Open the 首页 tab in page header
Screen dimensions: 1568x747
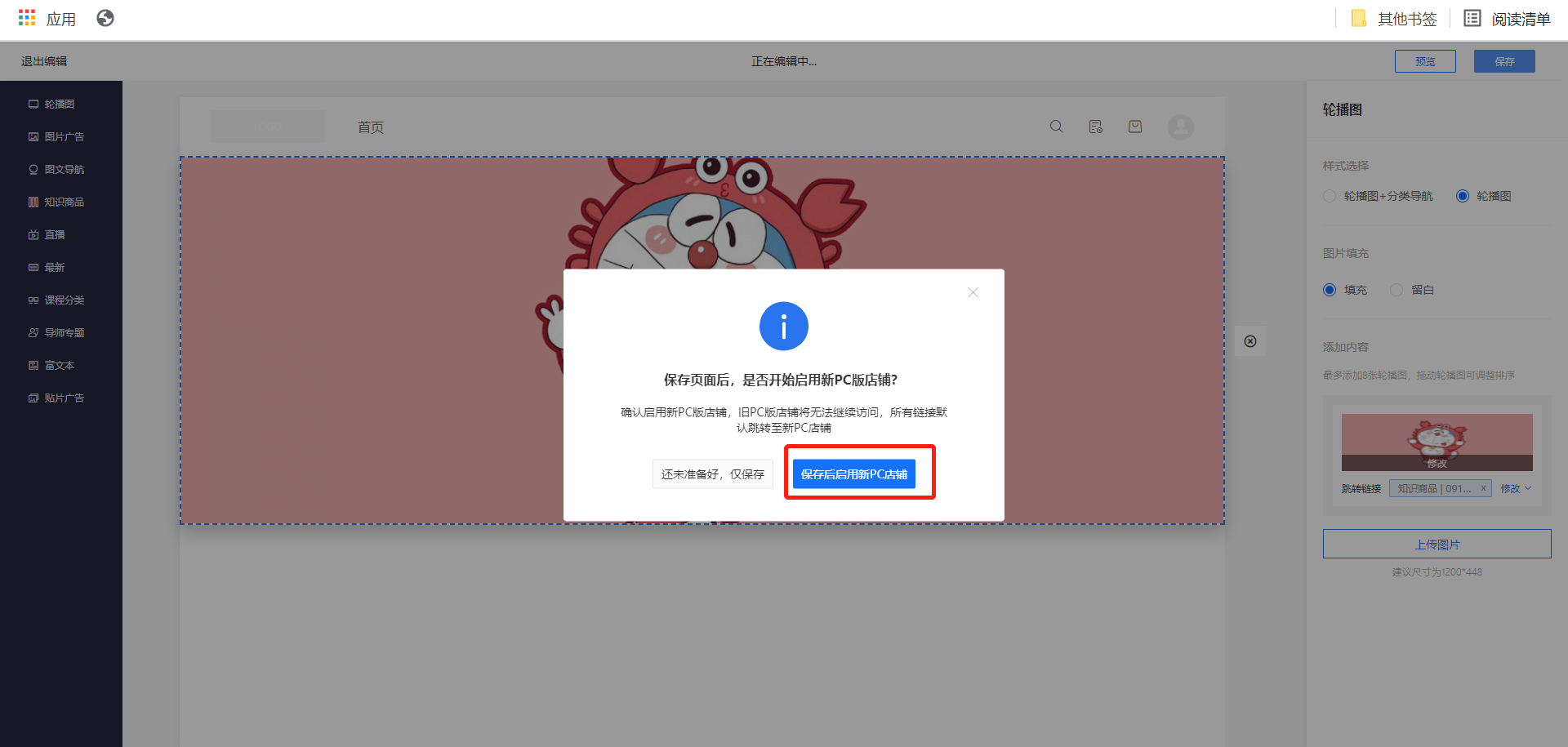point(371,127)
